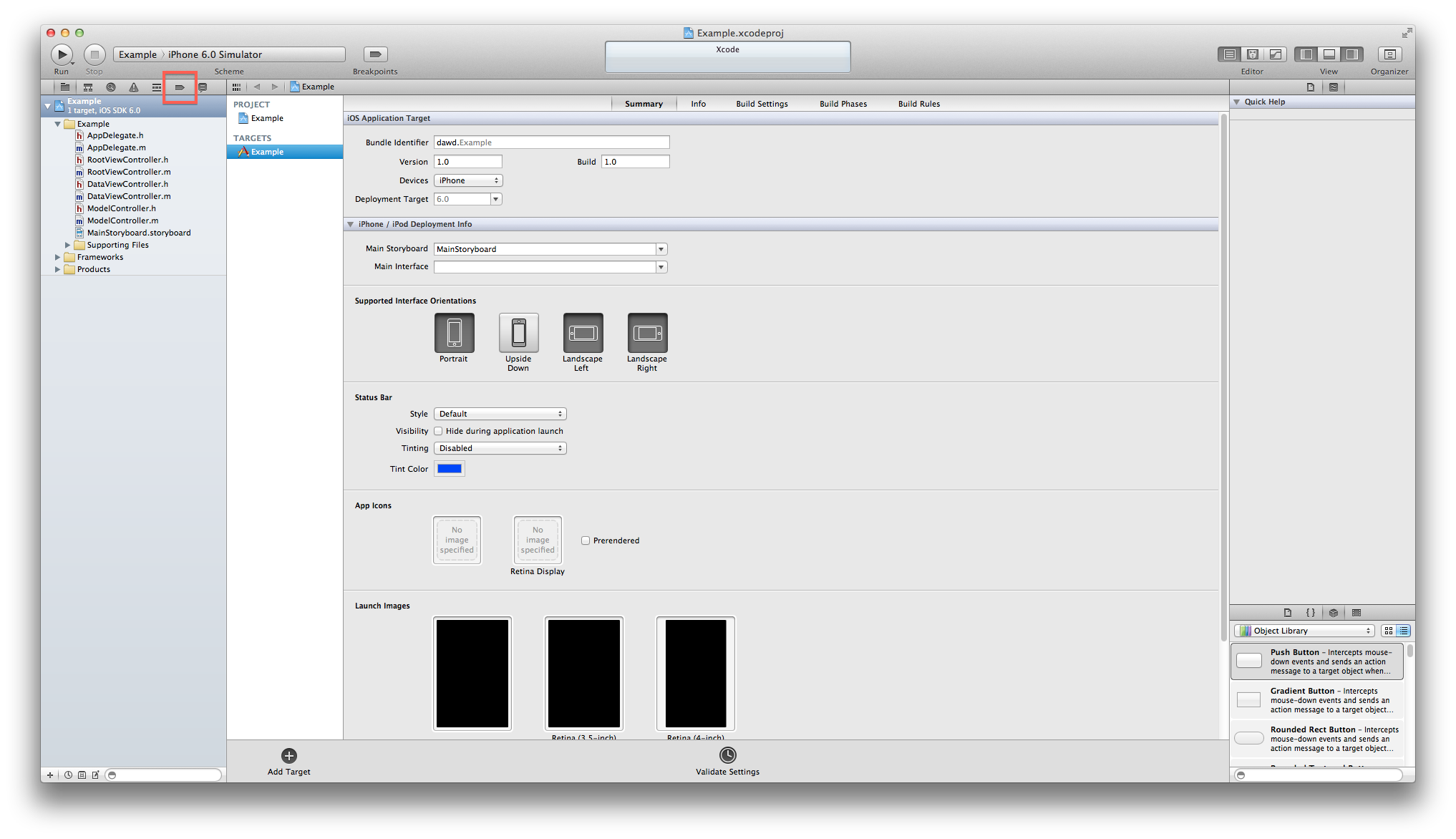Go forward in editor history
The image size is (1456, 839).
[x=274, y=87]
